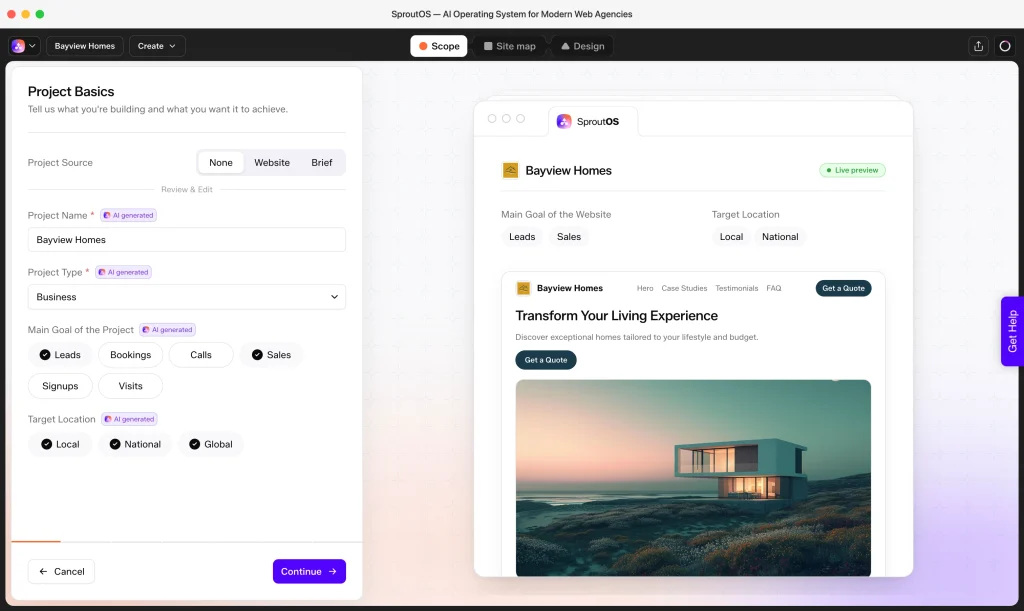Click the SproutOS icon in preview tab
1024x611 pixels.
tap(564, 121)
